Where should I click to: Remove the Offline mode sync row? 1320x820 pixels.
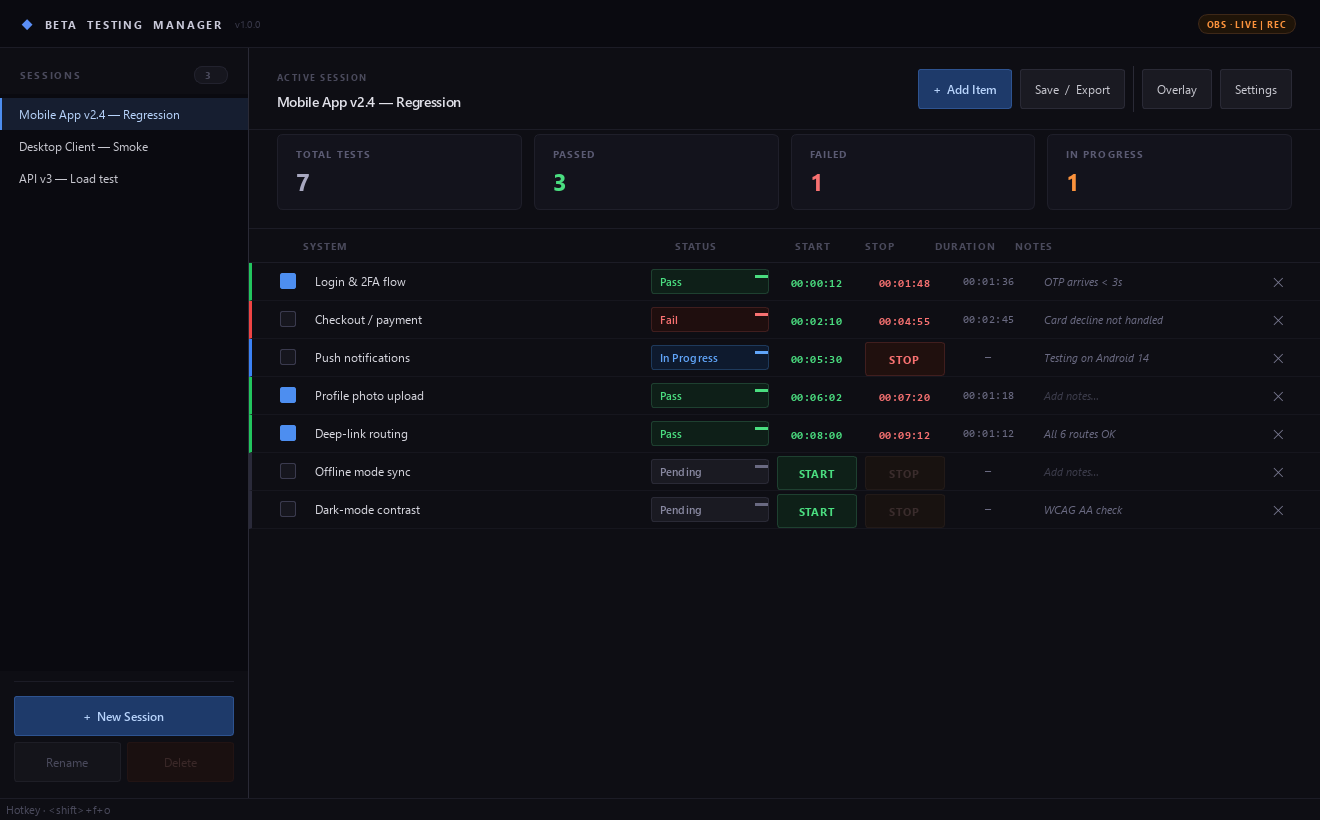pos(1278,472)
